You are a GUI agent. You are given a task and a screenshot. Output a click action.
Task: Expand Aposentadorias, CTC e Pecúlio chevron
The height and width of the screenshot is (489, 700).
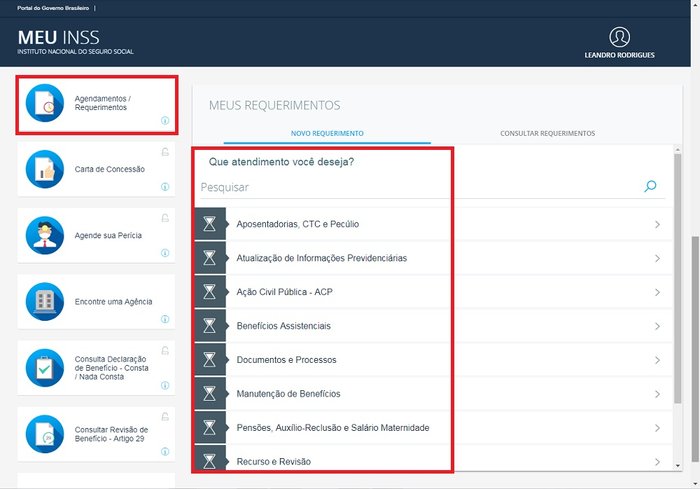coord(658,224)
